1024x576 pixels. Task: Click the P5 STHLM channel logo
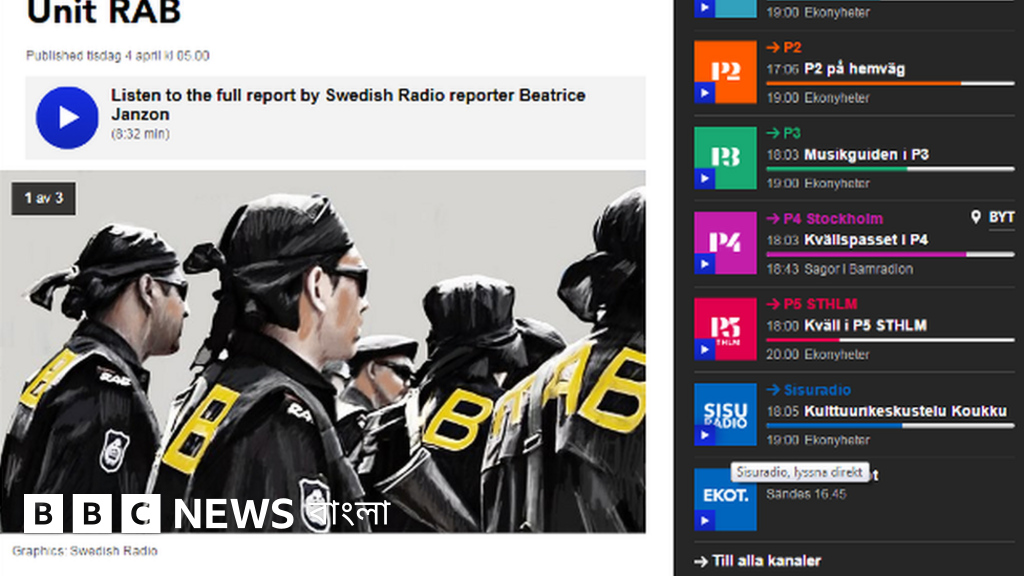(x=725, y=328)
